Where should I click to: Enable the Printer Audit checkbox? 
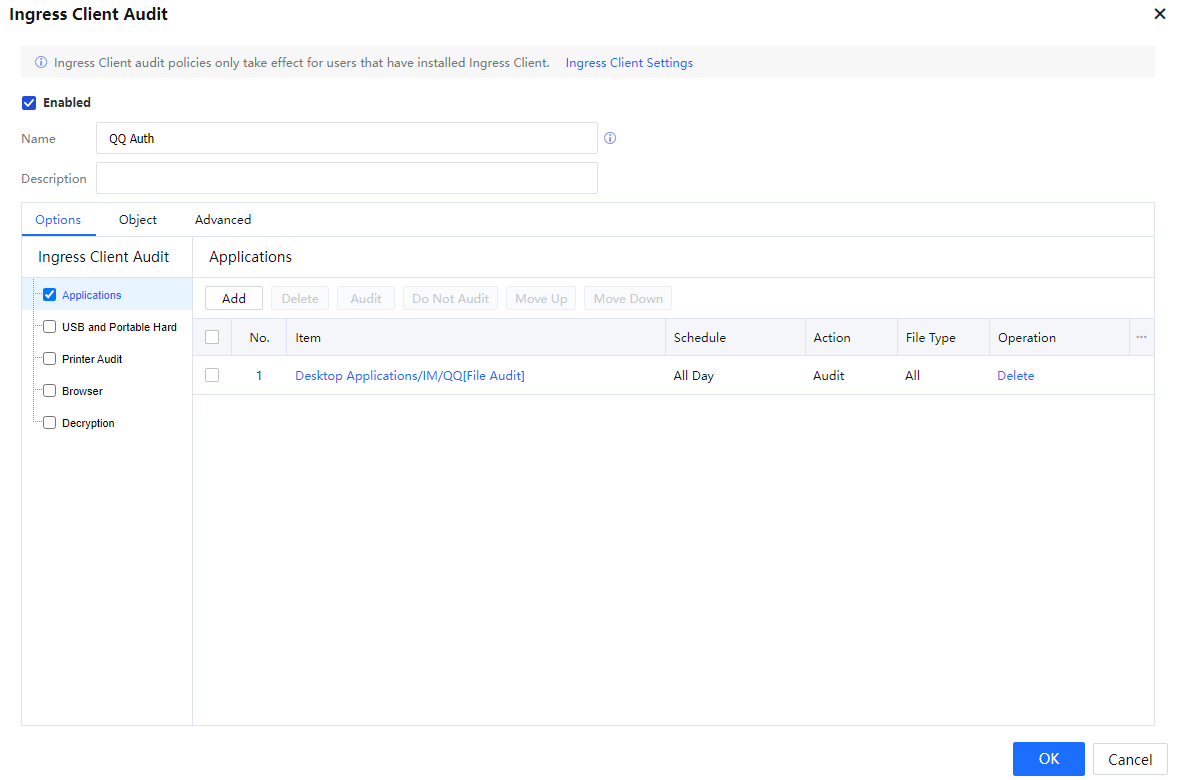click(49, 359)
